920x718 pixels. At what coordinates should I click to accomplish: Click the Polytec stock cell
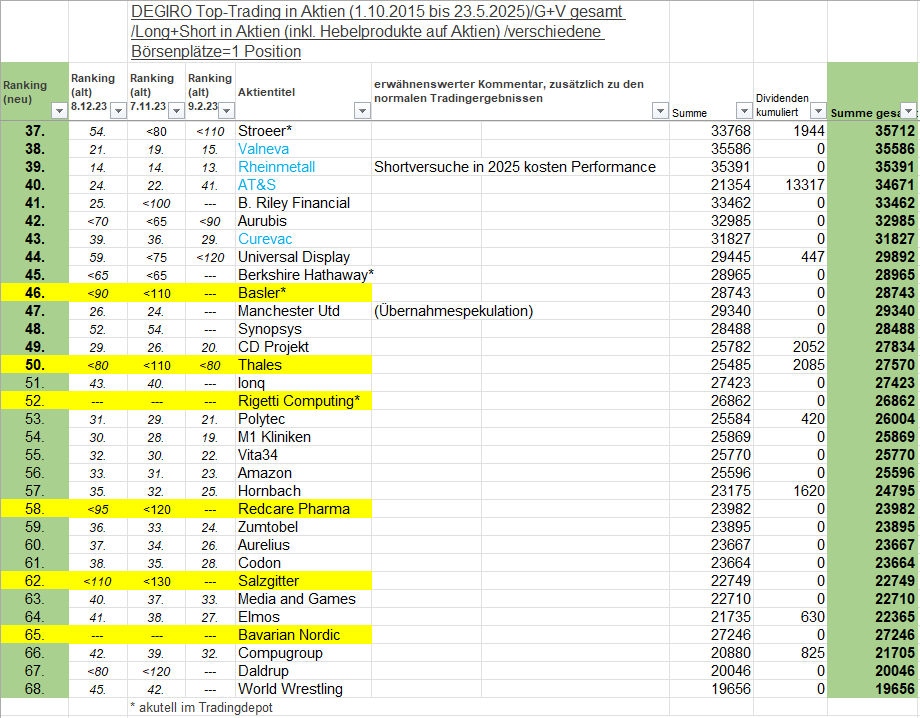303,419
